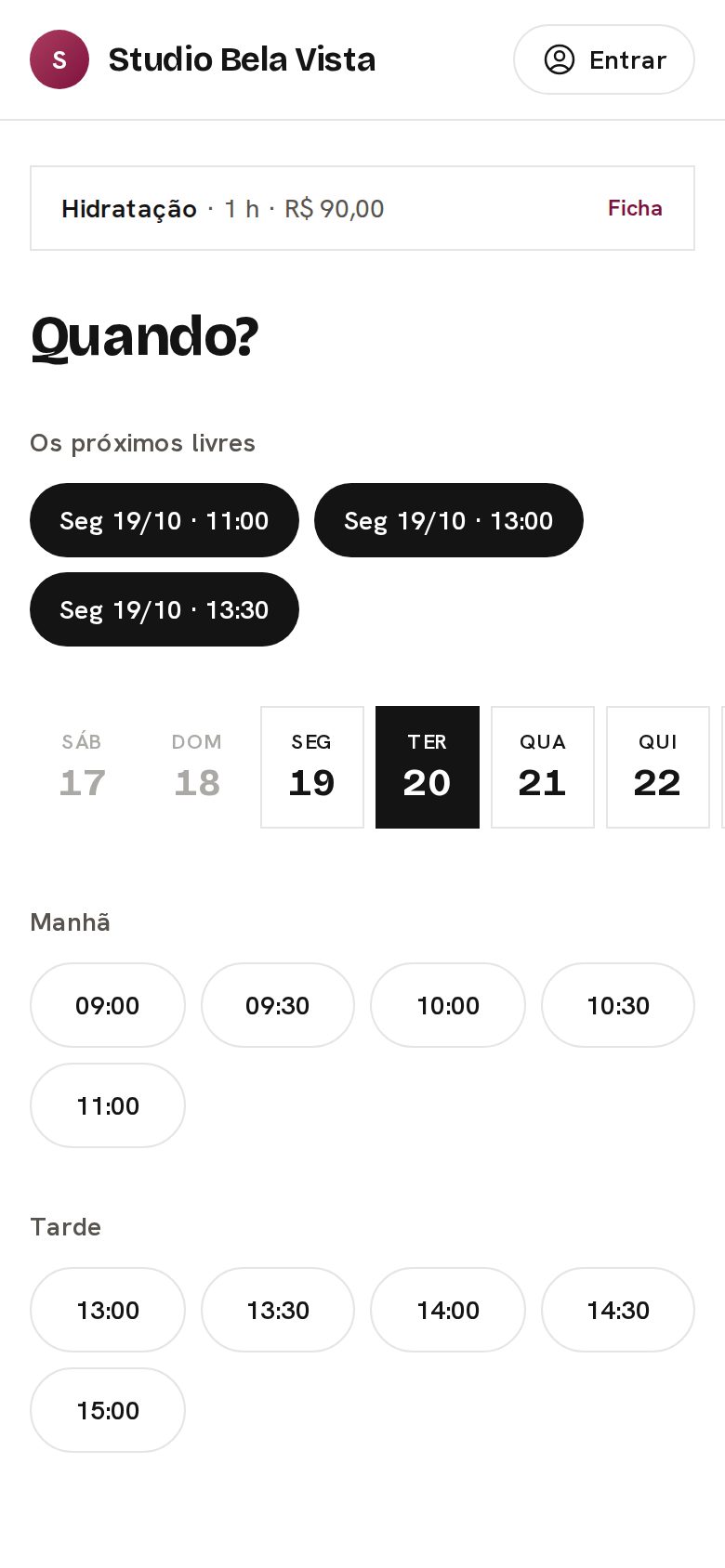
Task: Choose the 13:00 slot under Tarde
Action: pos(108,1310)
